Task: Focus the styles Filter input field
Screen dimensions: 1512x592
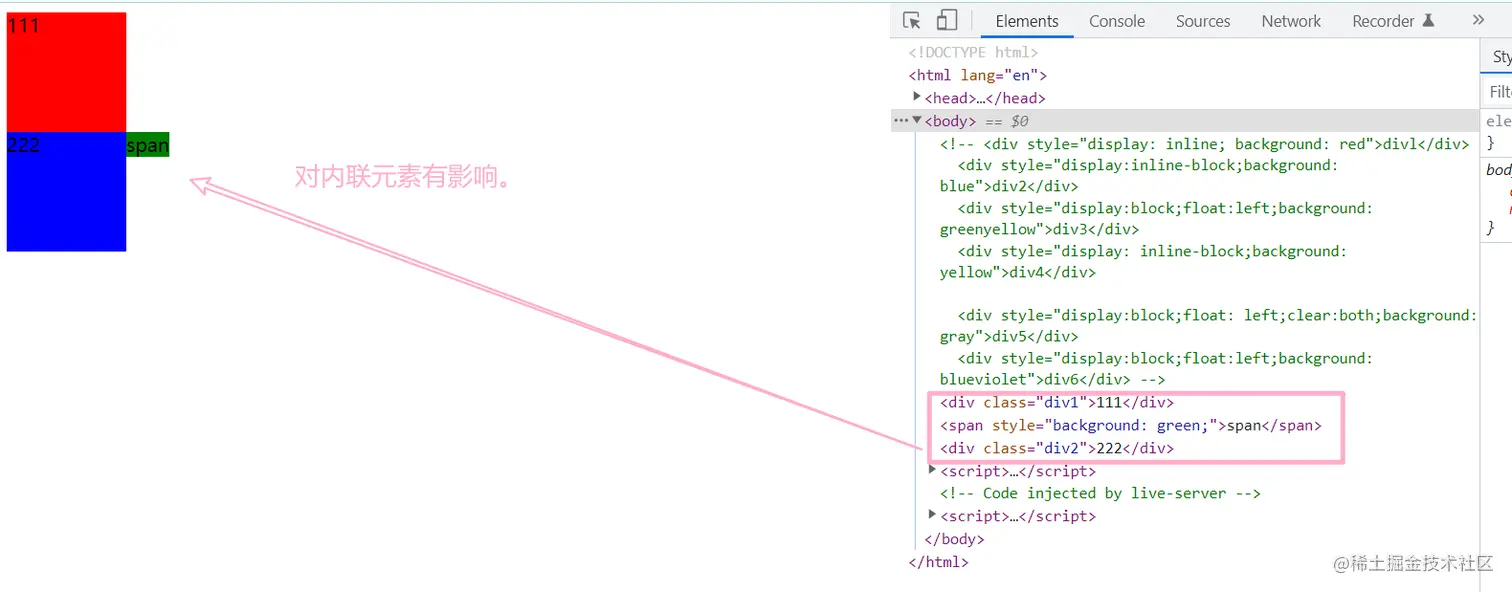Action: tap(1498, 92)
